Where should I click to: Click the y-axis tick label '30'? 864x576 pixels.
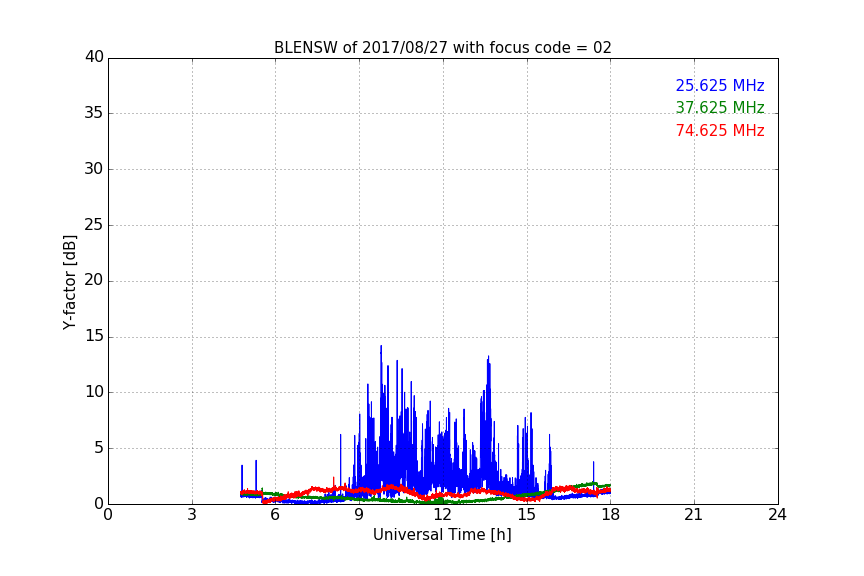pyautogui.click(x=94, y=169)
